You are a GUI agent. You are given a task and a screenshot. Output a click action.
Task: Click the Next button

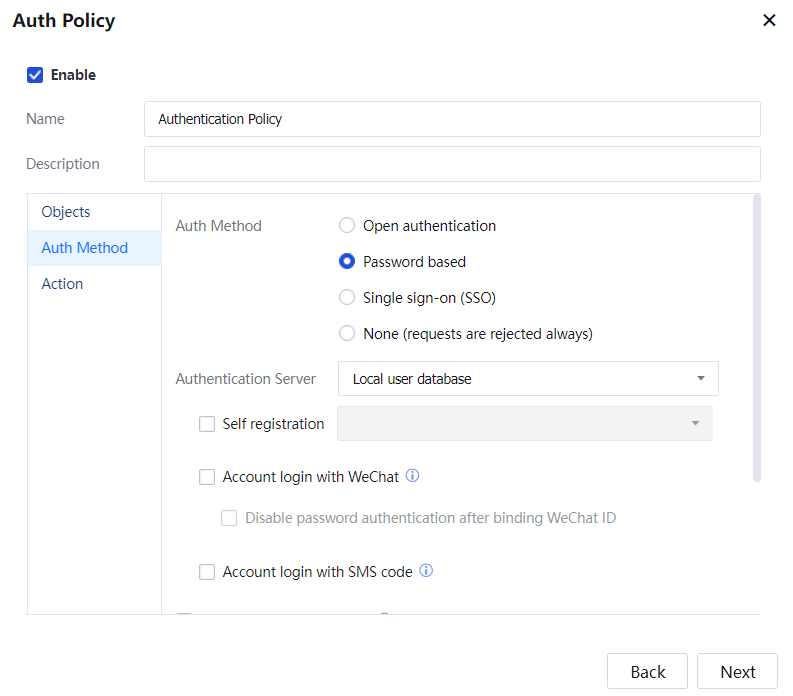(x=737, y=672)
